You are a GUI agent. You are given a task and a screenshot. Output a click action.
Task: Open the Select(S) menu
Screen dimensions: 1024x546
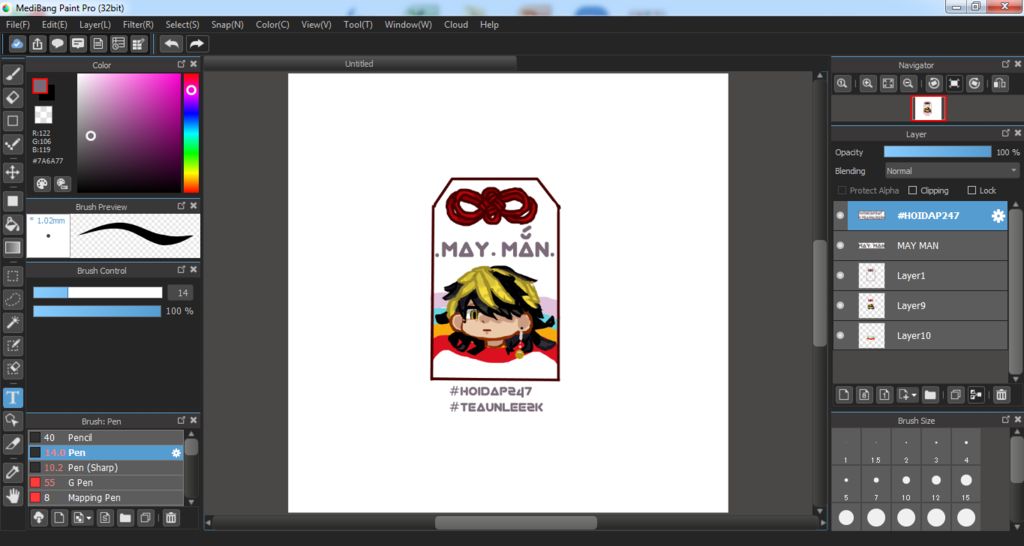tap(182, 24)
